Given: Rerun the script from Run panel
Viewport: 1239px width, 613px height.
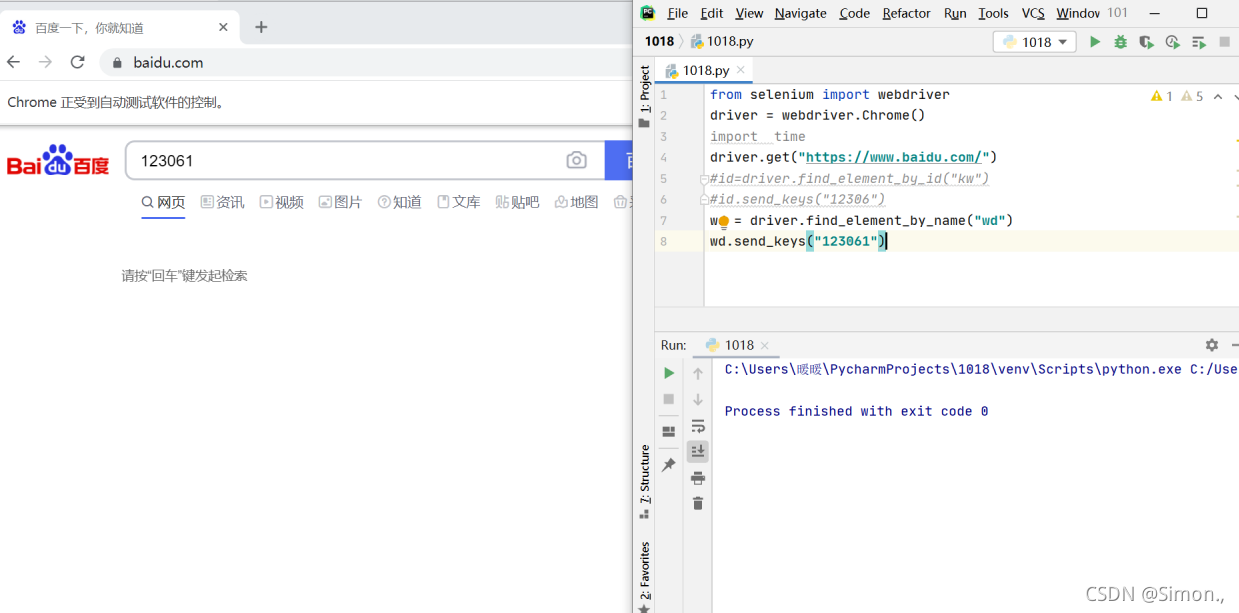Looking at the screenshot, I should tap(669, 373).
